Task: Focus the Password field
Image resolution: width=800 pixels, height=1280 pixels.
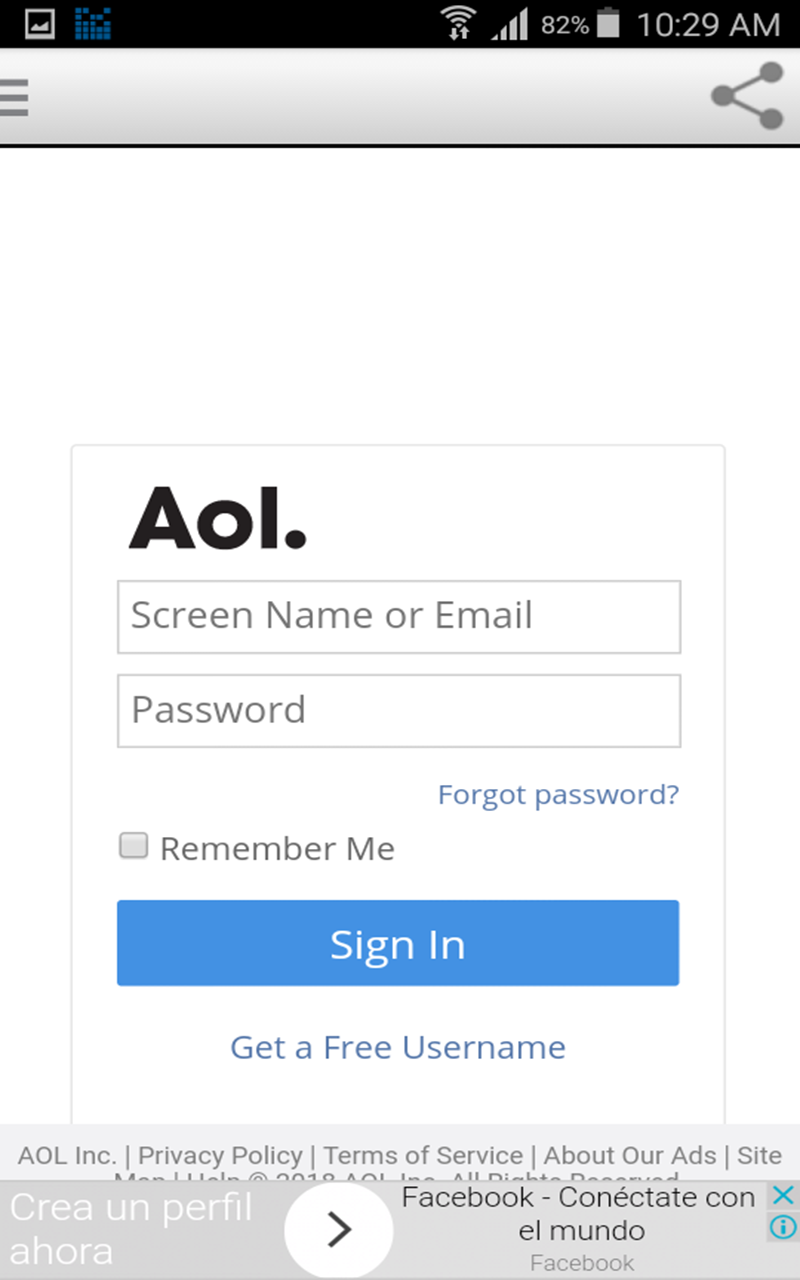Action: [x=399, y=710]
